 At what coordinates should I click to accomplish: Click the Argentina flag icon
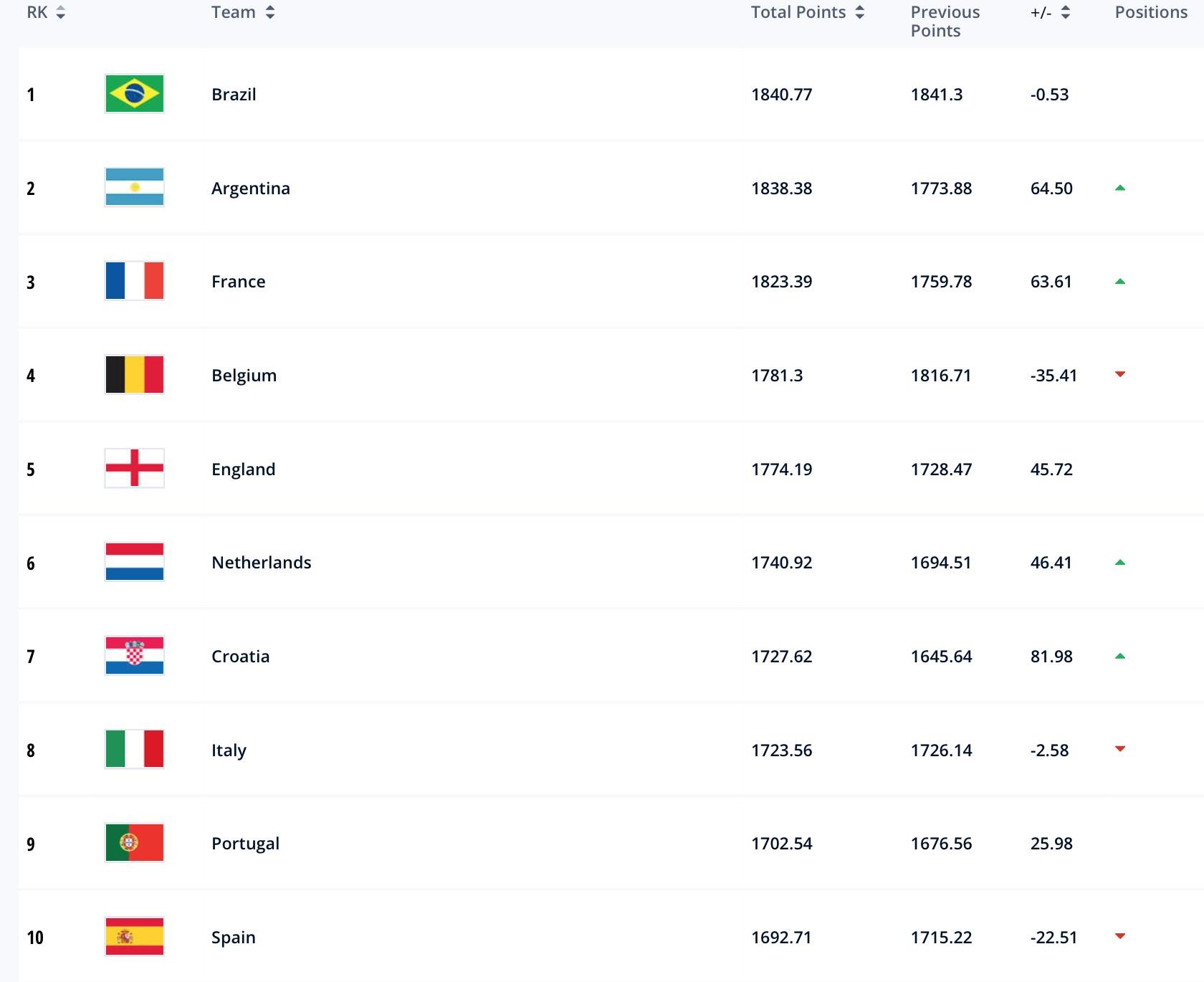point(134,188)
